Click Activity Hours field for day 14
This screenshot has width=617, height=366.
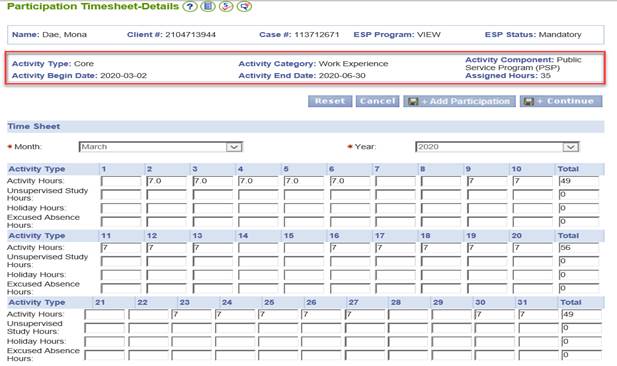258,248
